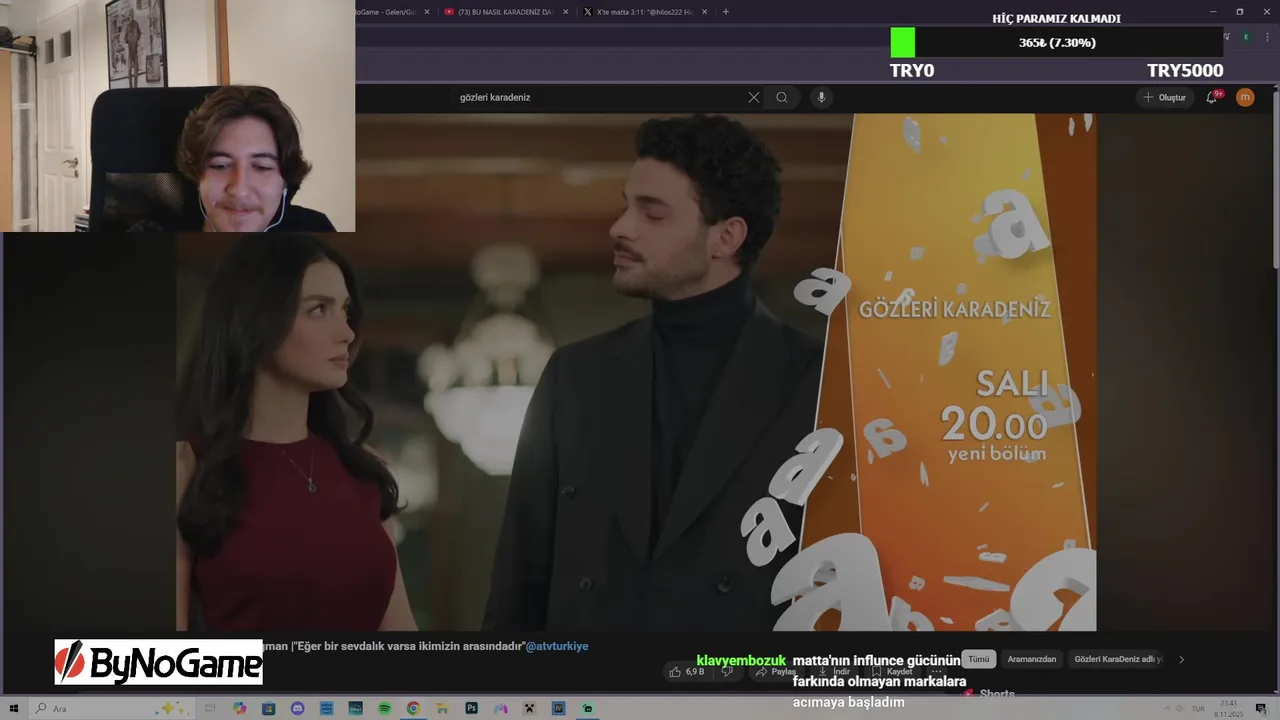
Task: Share the video with Paylaş
Action: 776,672
